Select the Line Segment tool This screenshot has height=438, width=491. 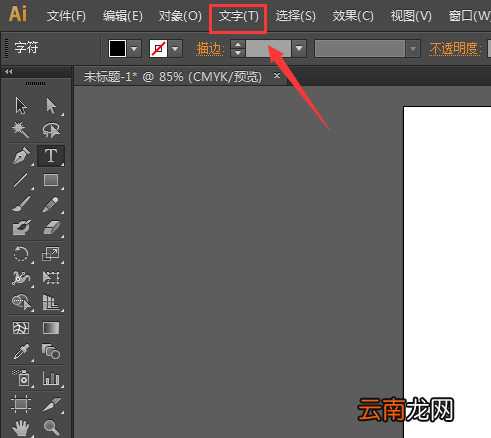[x=21, y=180]
